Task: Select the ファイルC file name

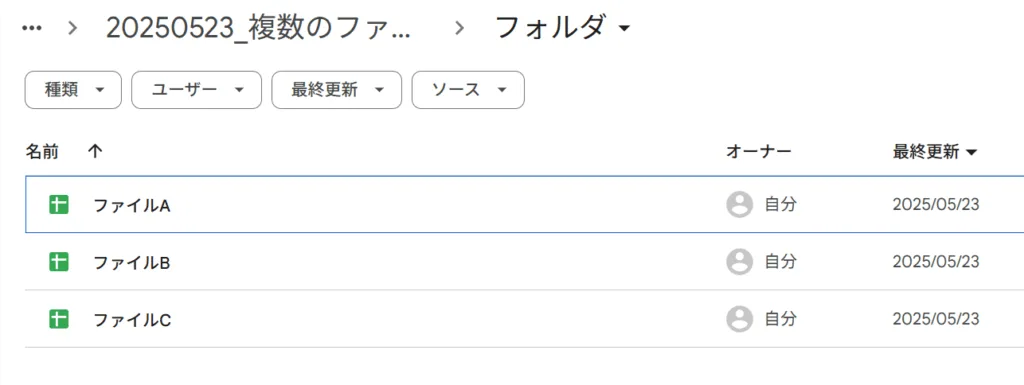Action: tap(132, 320)
